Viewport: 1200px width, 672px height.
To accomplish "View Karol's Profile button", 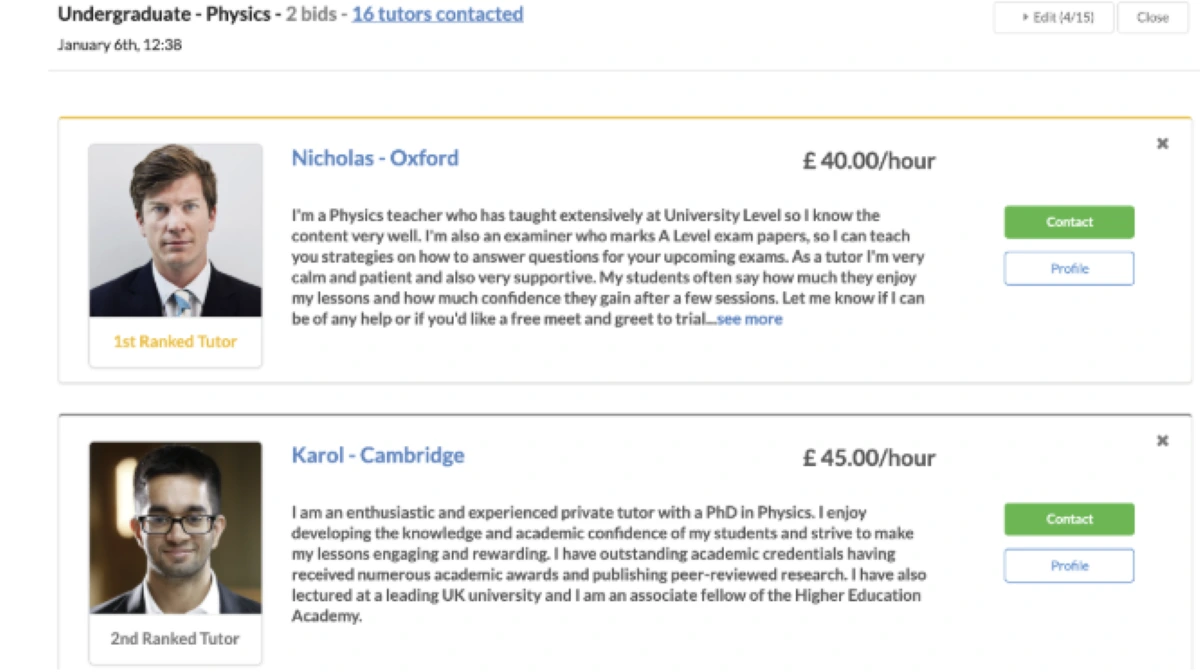I will click(1069, 565).
